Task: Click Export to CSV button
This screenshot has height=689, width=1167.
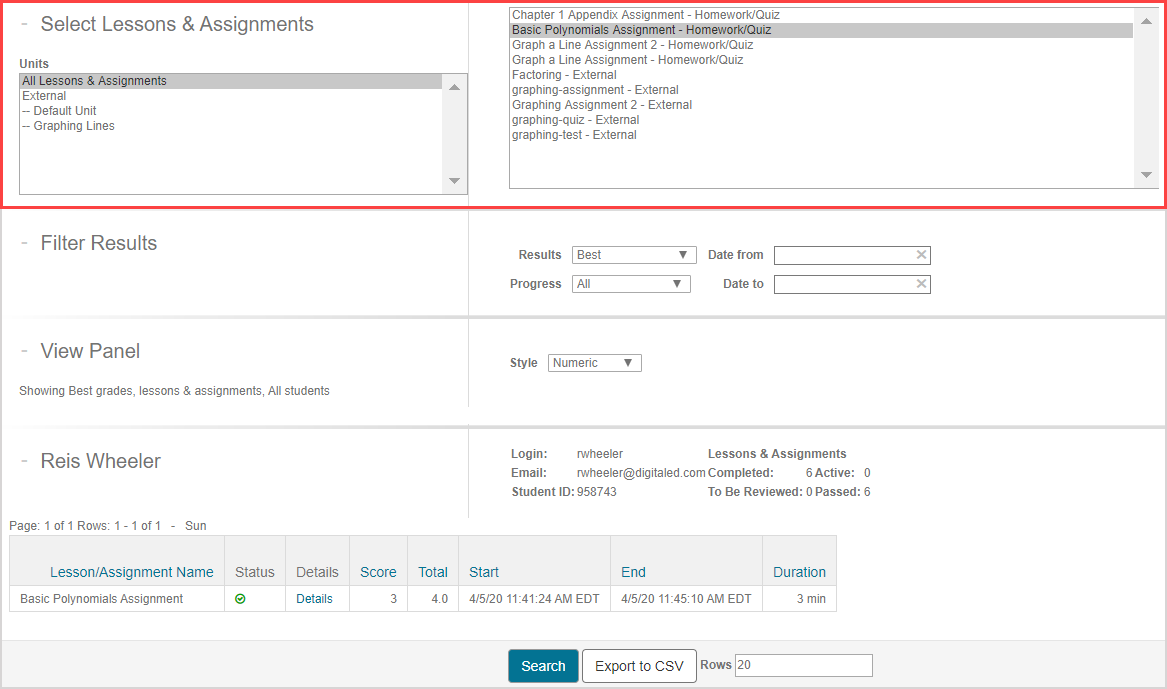Action: (639, 666)
